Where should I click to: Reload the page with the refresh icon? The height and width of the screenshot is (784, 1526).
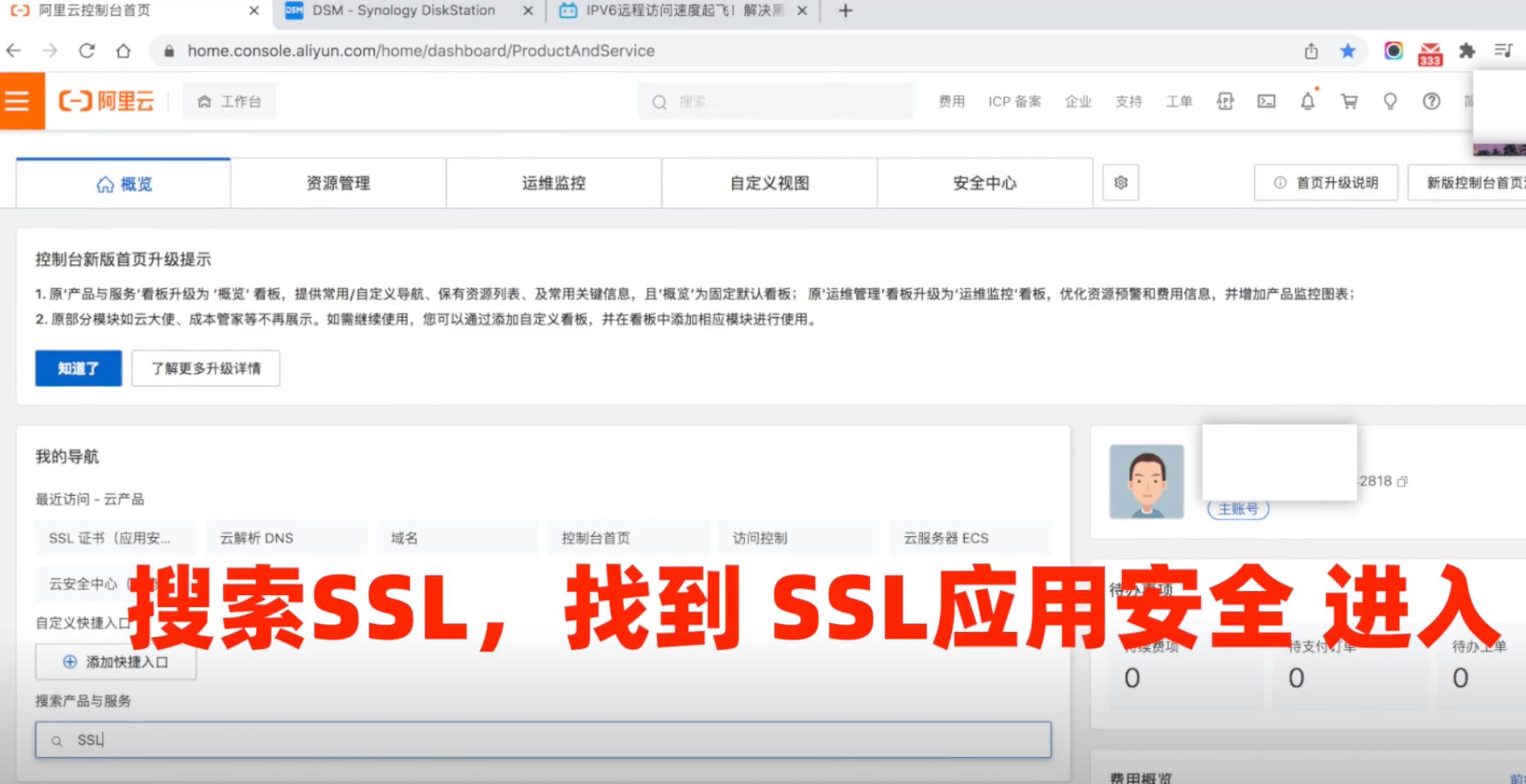pos(86,51)
